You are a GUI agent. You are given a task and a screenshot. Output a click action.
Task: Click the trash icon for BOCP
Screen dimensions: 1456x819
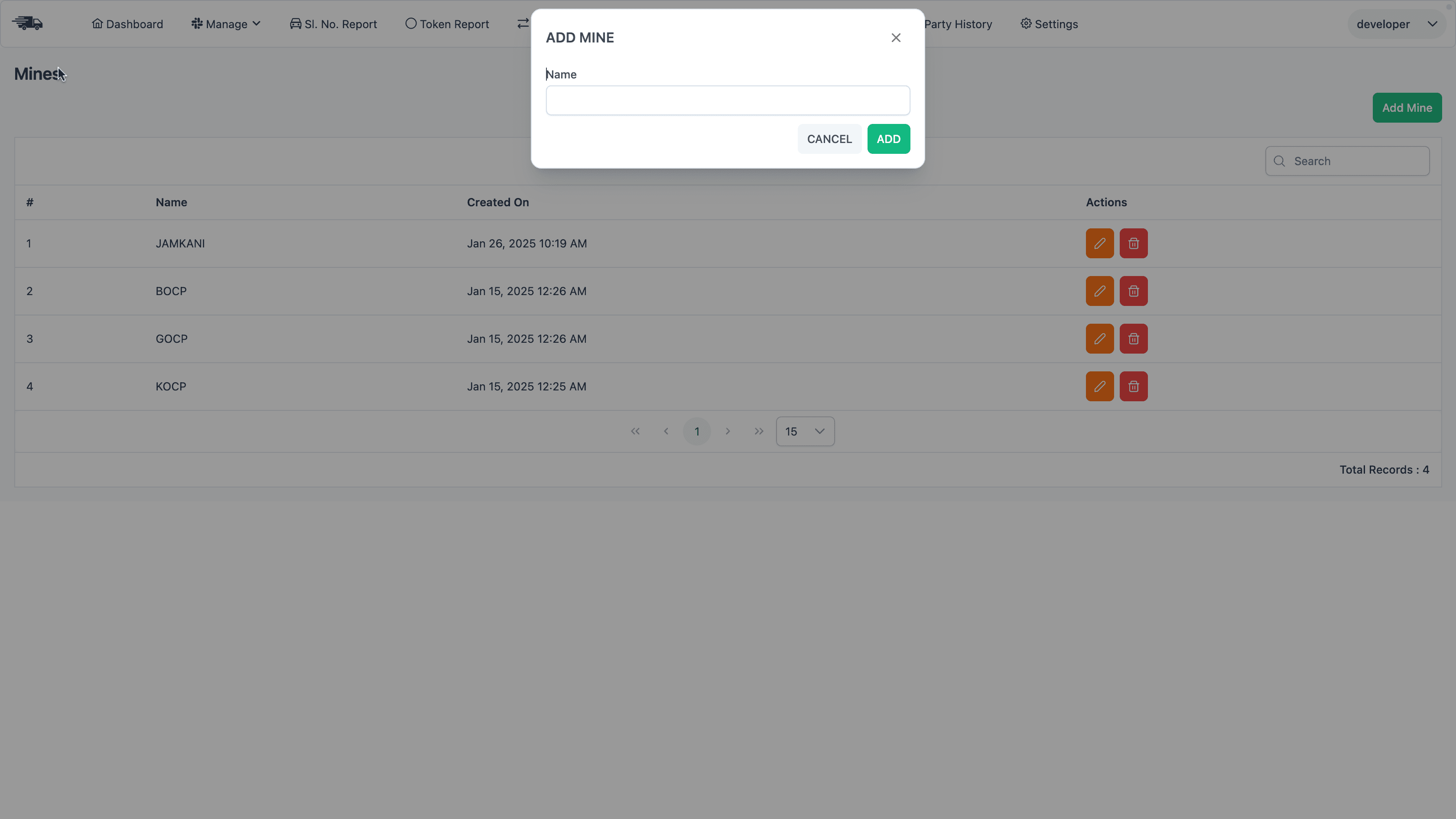pyautogui.click(x=1133, y=291)
